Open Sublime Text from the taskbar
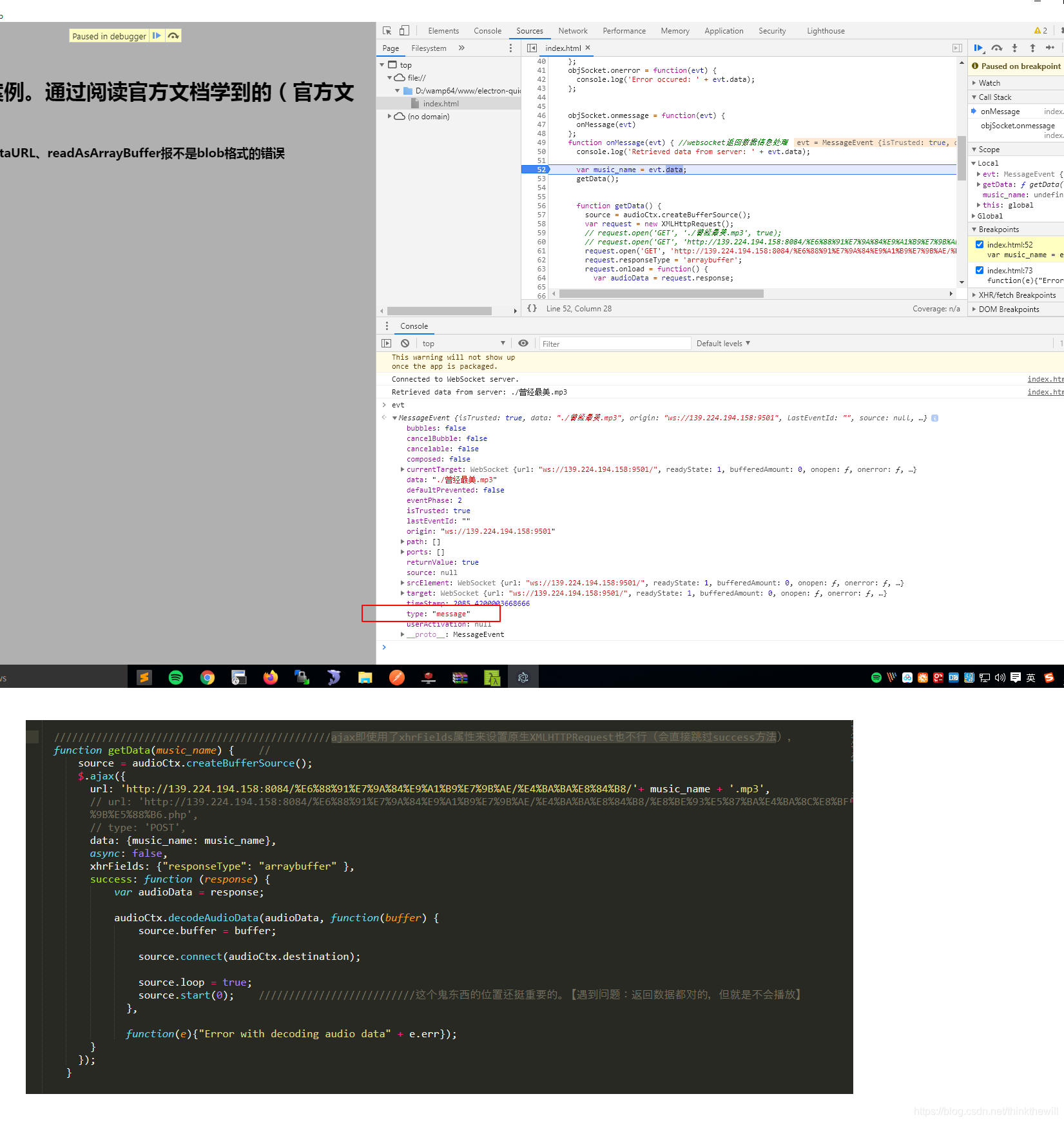Screen dimensions: 1064x1123 tap(144, 677)
